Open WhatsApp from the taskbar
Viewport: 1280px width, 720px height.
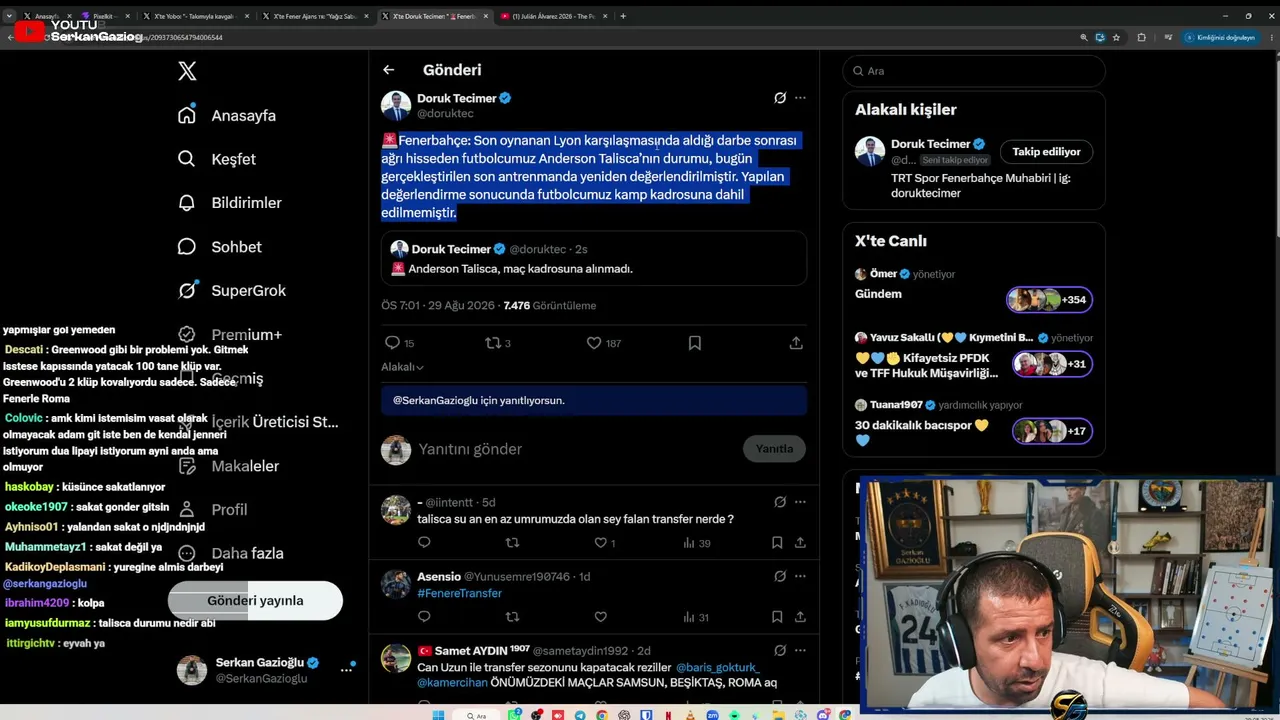[x=514, y=715]
